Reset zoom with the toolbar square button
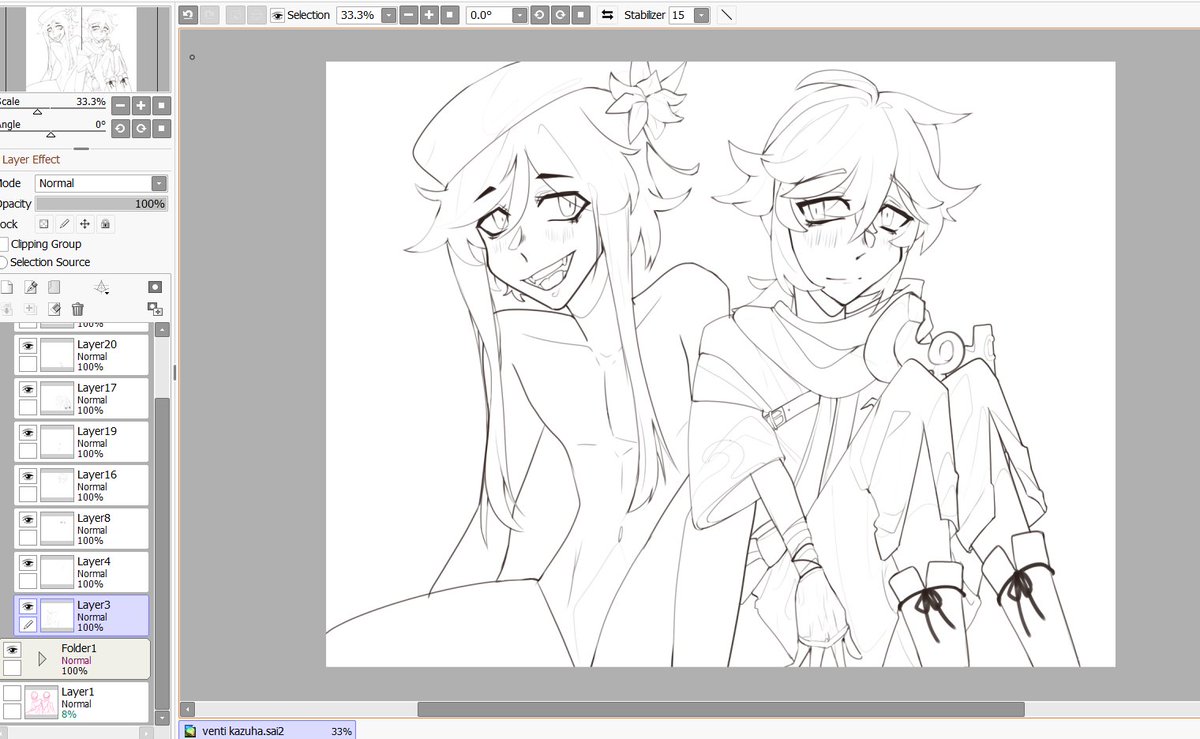Viewport: 1200px width, 739px height. click(450, 15)
